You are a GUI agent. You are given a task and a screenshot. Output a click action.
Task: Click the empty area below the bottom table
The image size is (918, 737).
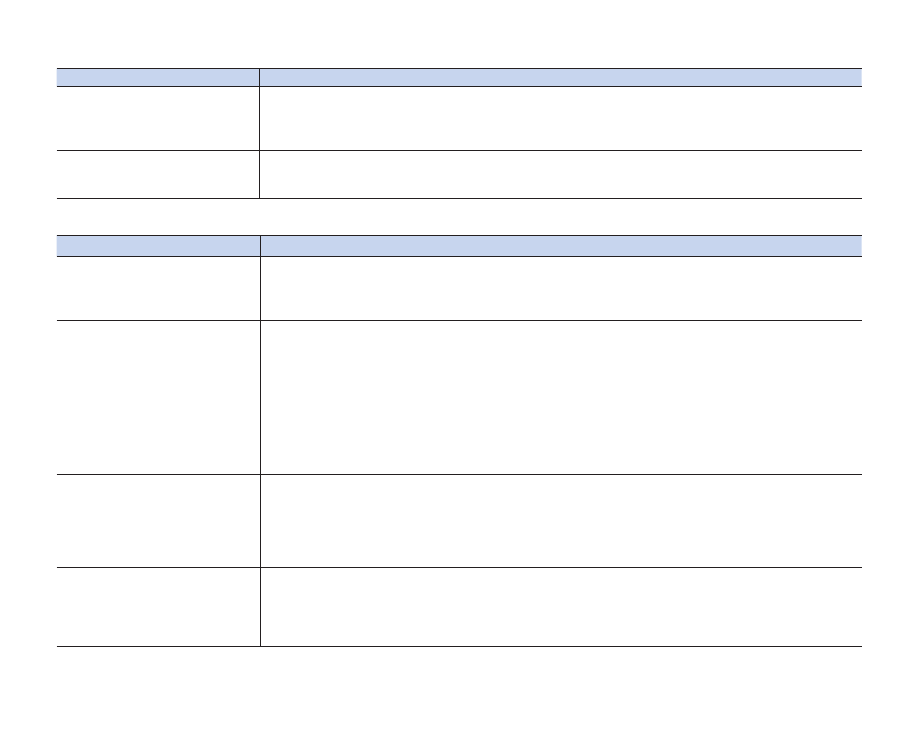click(459, 692)
